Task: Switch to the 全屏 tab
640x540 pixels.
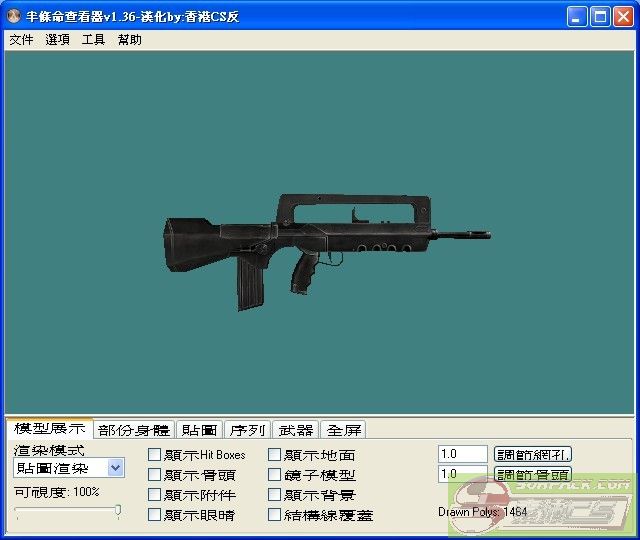Action: [343, 430]
